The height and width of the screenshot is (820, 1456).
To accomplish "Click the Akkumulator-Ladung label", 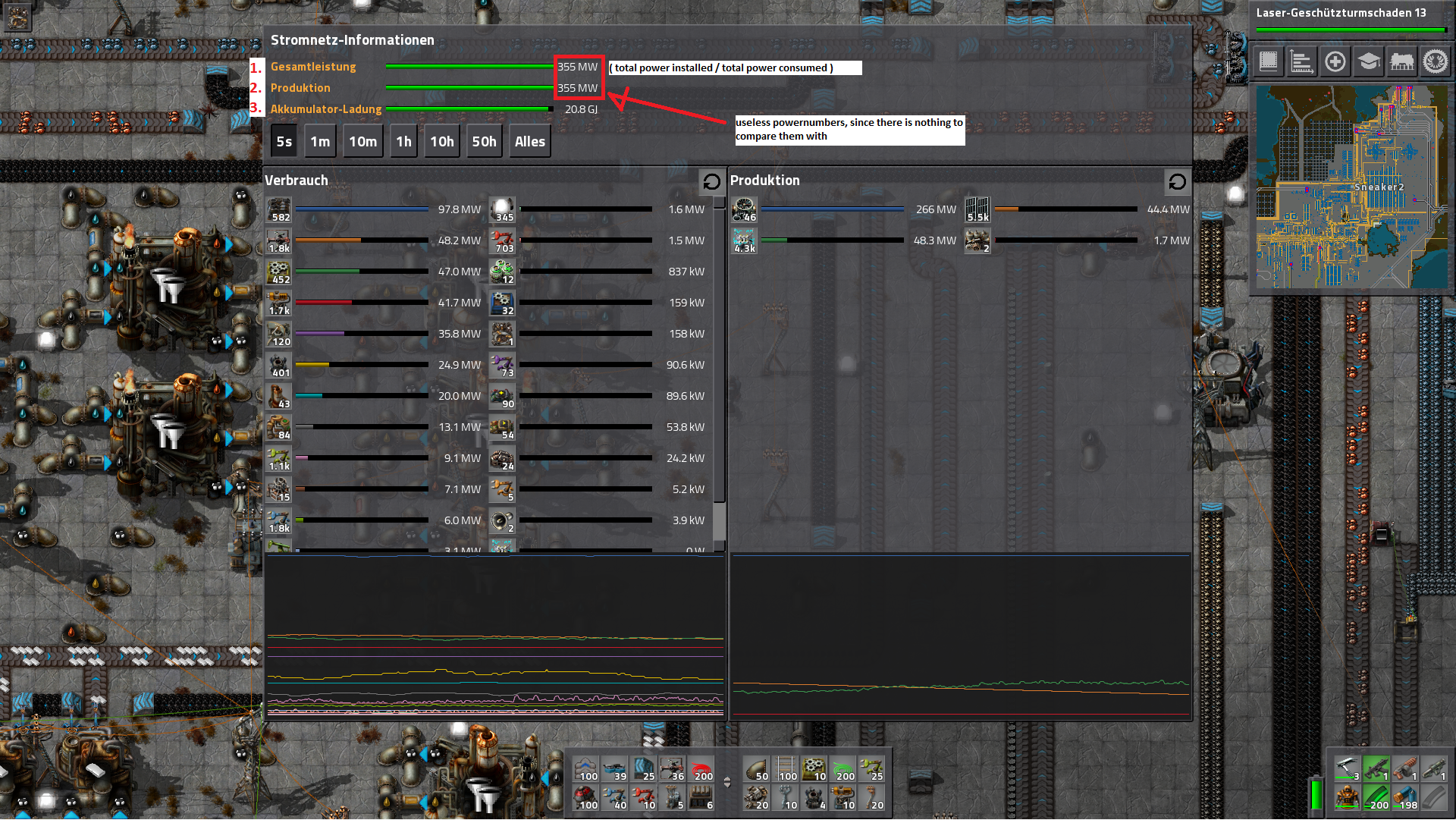I will [x=326, y=109].
